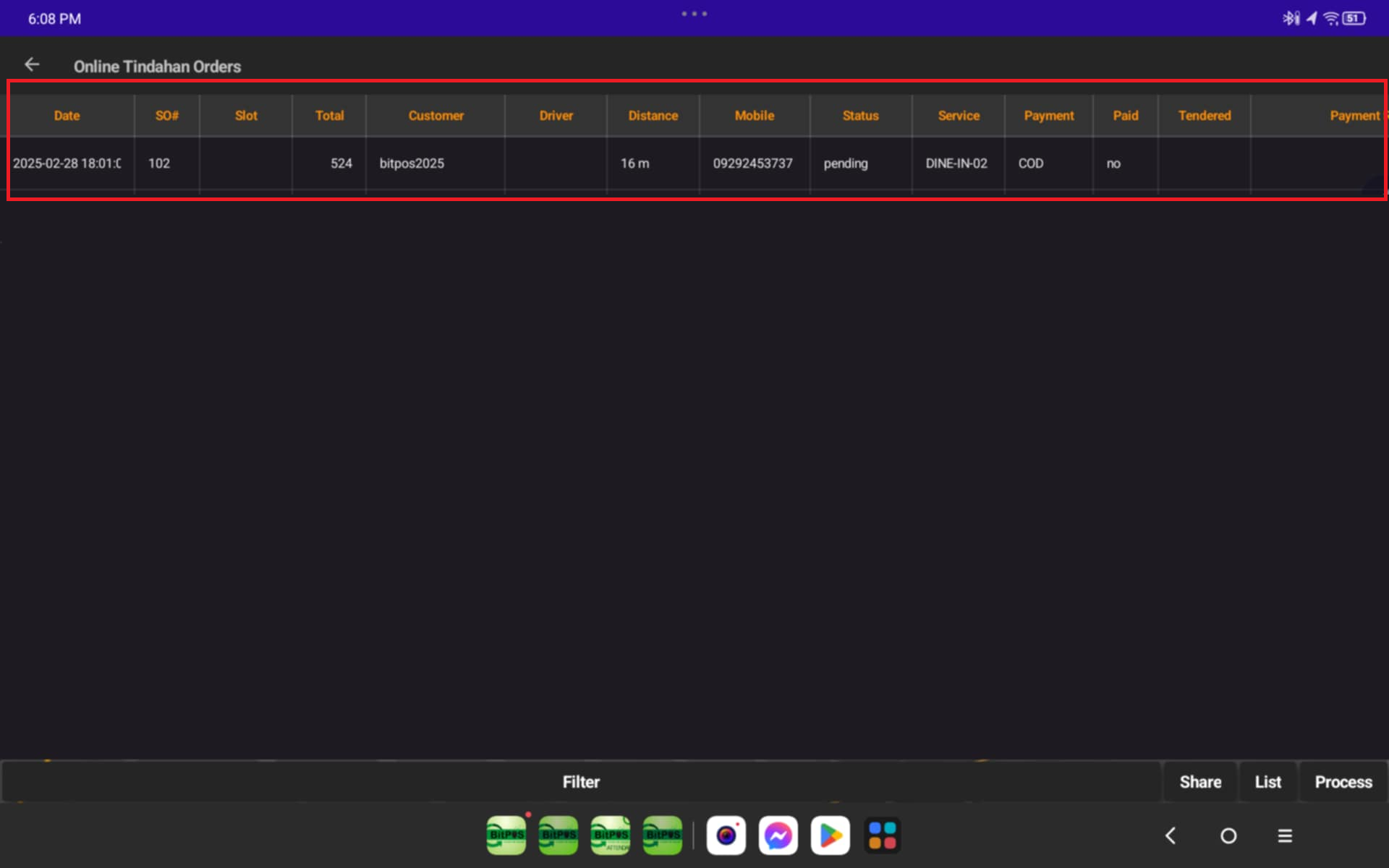Image resolution: width=1389 pixels, height=868 pixels.
Task: Select customer name bitpos2025
Action: point(436,163)
